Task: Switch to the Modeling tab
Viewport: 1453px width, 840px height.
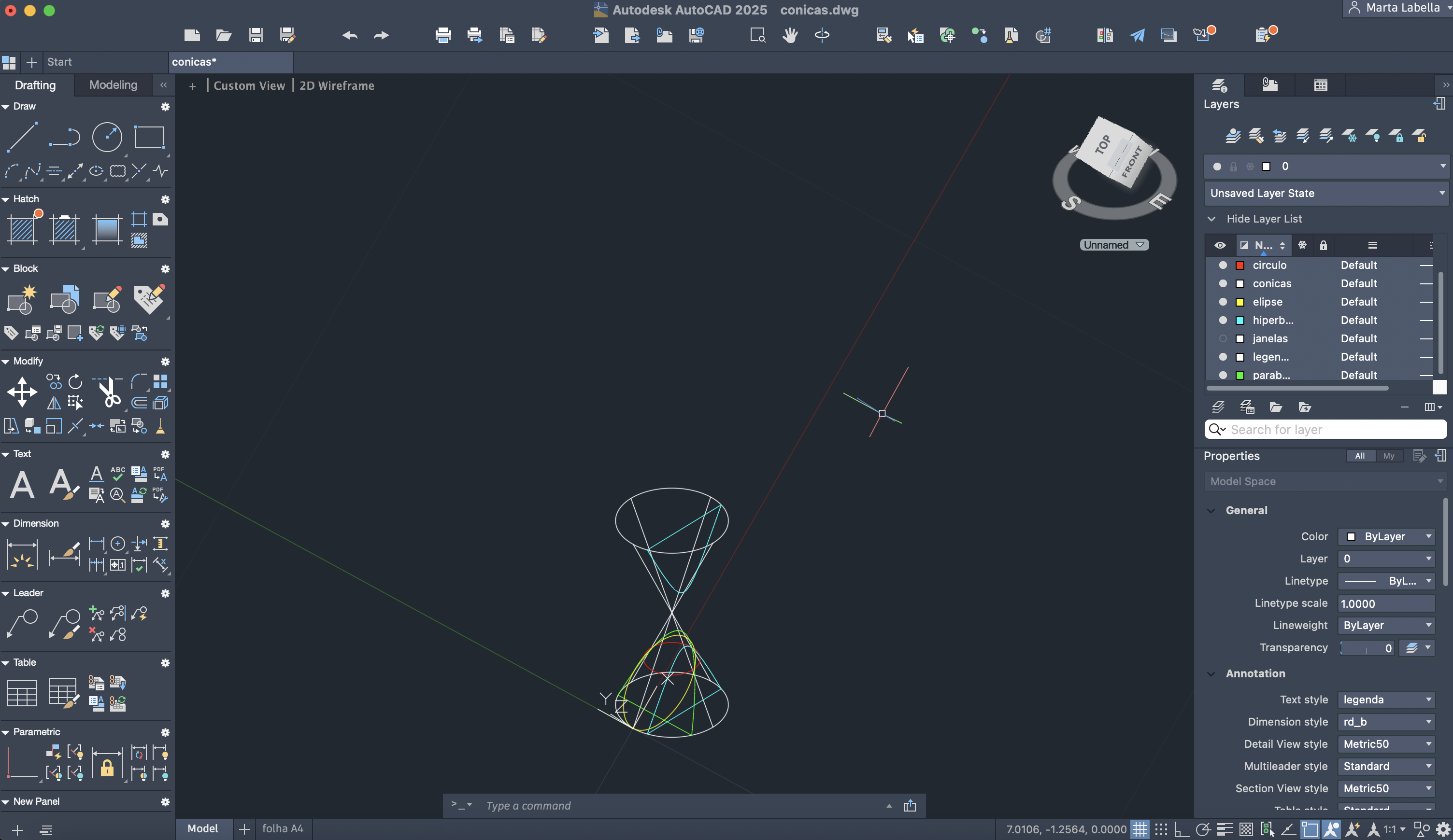Action: [x=113, y=84]
